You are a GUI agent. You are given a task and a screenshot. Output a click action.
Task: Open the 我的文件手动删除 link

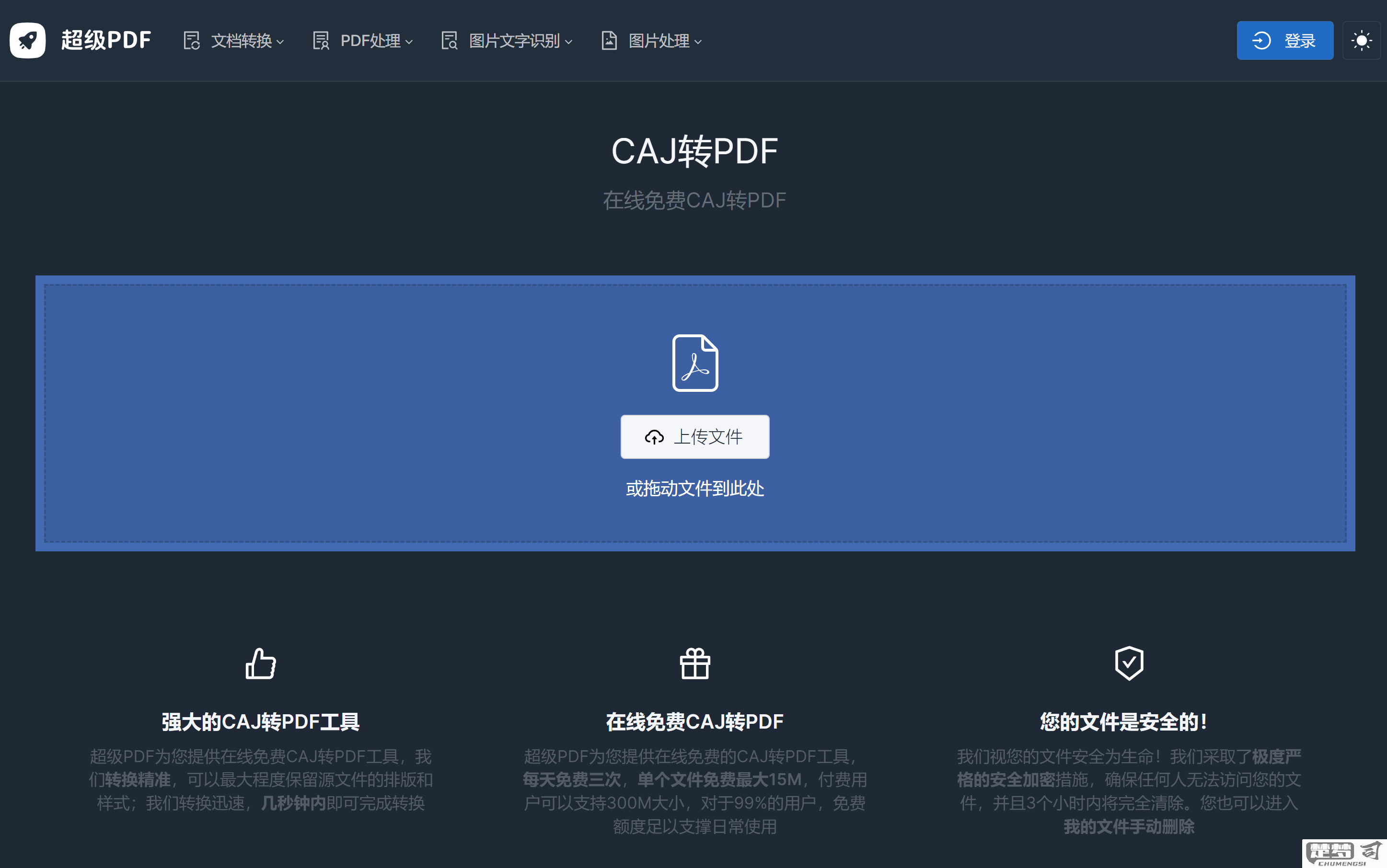[x=1129, y=827]
